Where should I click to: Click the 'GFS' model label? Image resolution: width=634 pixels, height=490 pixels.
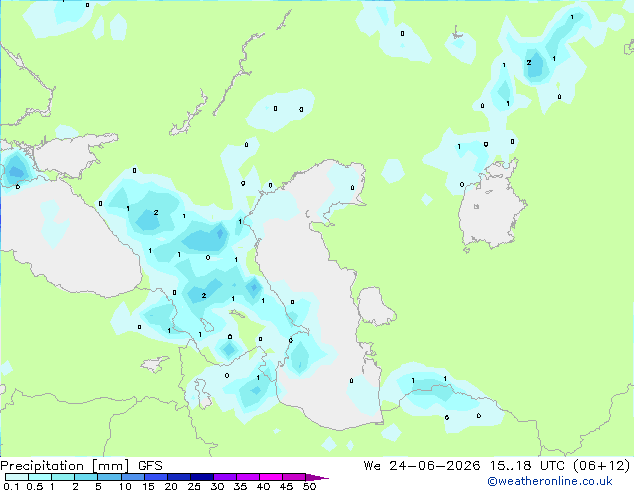tap(150, 466)
